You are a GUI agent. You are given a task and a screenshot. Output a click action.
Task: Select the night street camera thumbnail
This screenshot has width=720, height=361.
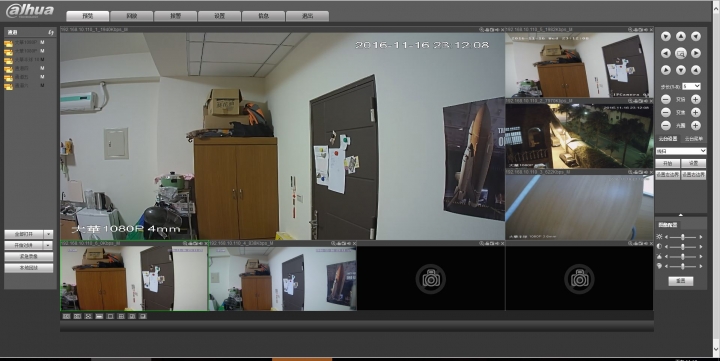579,136
